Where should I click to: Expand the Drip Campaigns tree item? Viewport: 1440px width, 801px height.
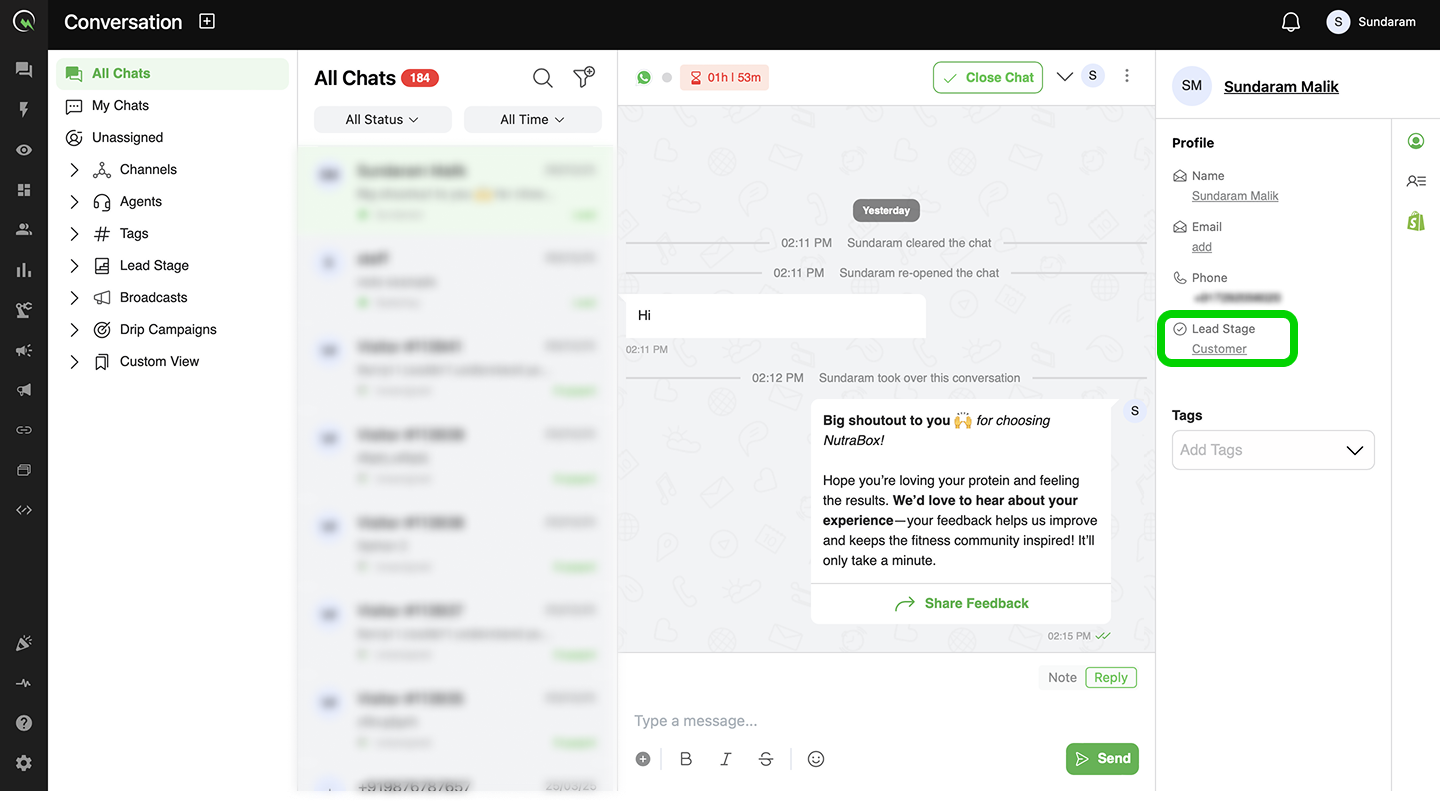74,329
